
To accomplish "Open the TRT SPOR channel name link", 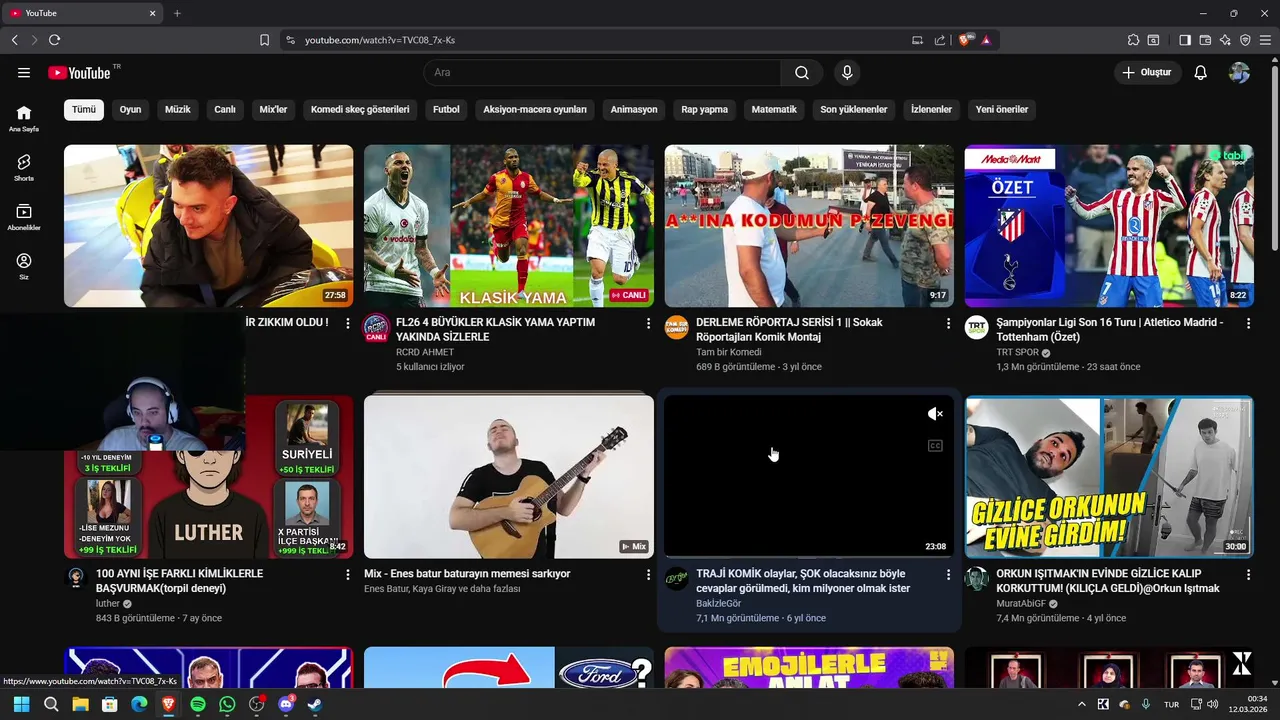I will coord(1017,352).
